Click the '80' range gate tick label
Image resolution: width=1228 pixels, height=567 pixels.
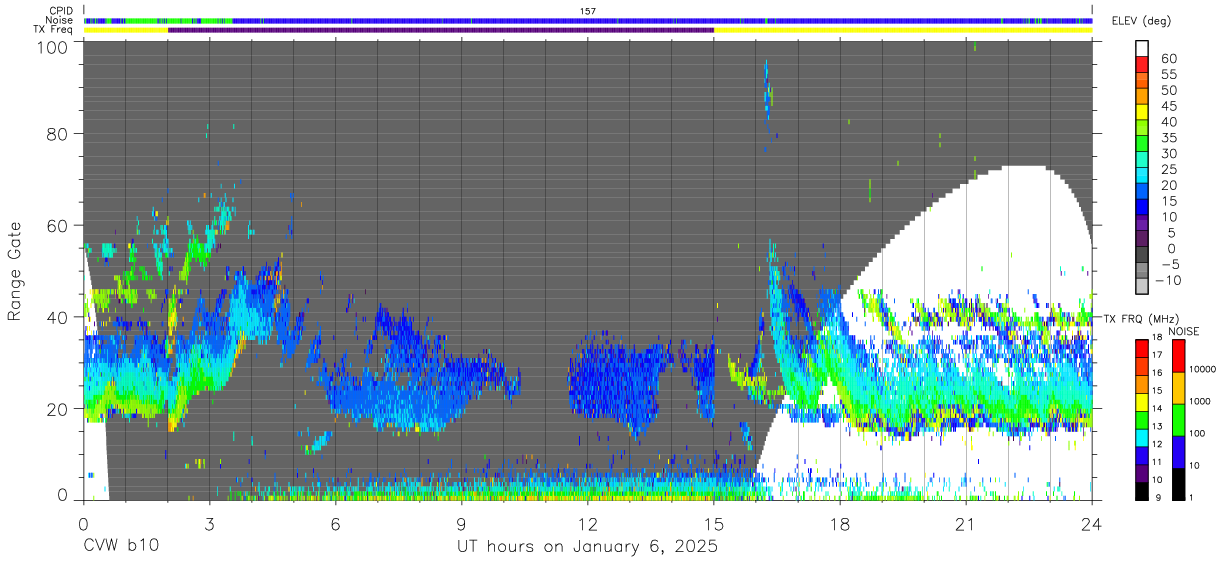tap(58, 134)
